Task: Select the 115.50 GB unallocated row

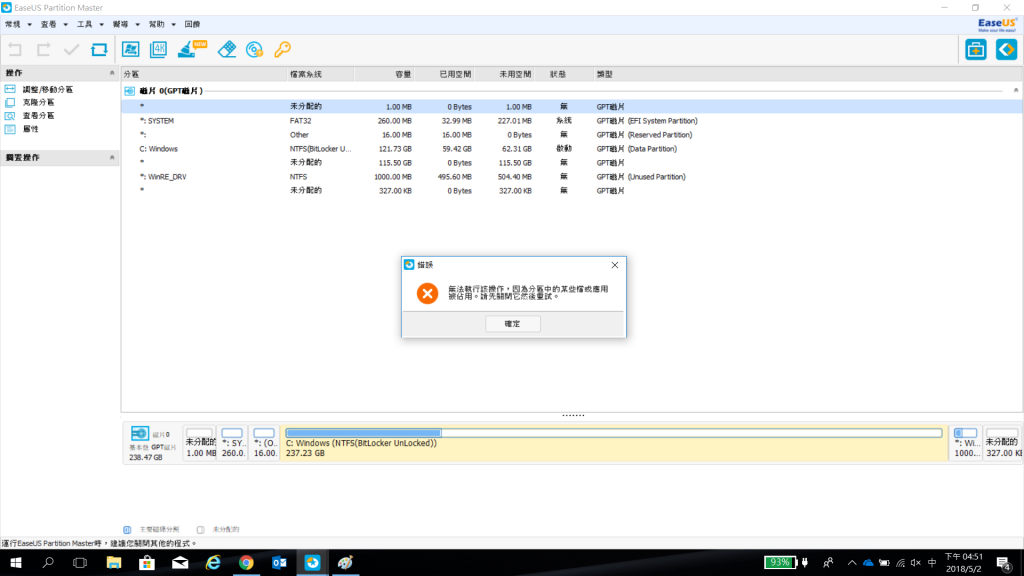Action: [x=571, y=163]
